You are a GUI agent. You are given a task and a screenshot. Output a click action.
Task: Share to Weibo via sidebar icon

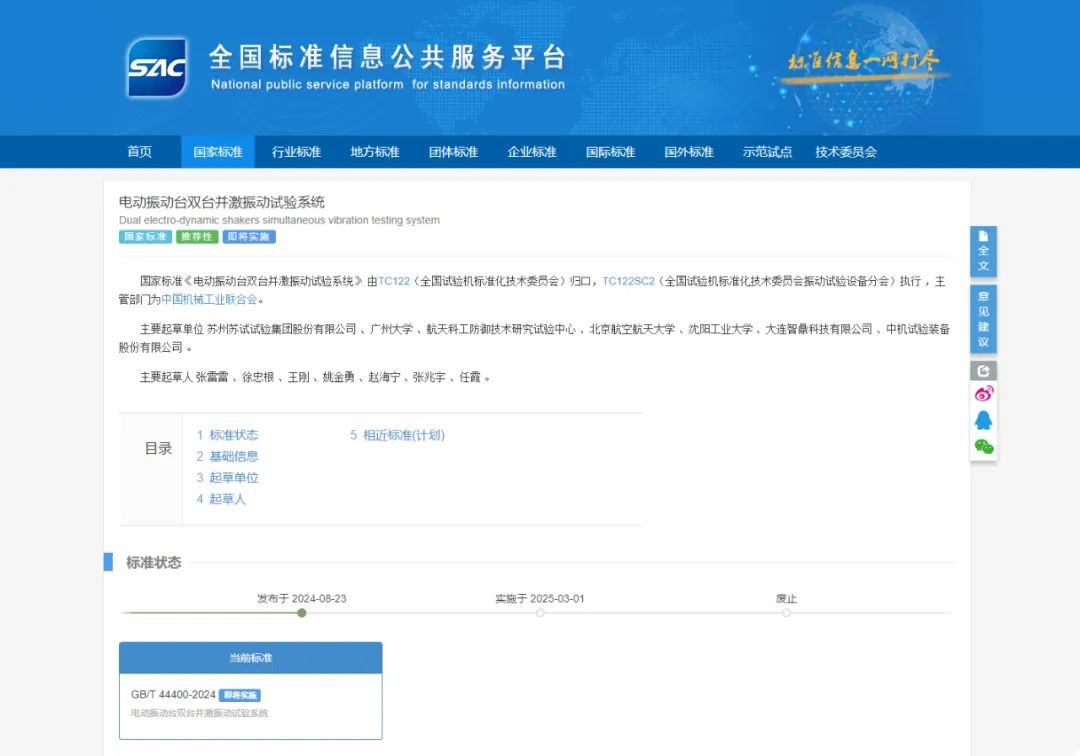click(x=983, y=394)
